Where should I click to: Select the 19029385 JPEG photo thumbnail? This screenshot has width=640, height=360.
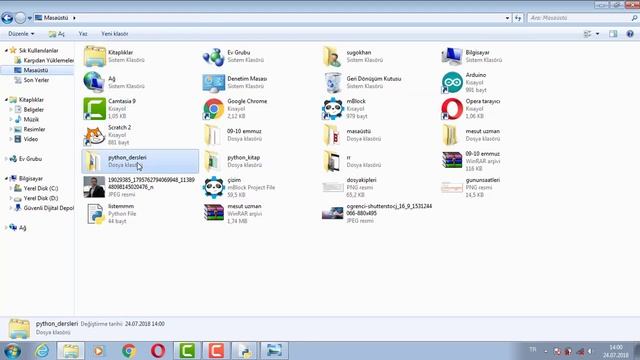point(94,187)
